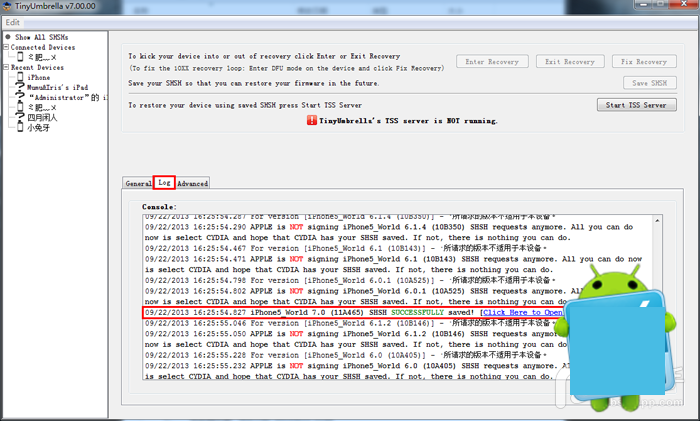700x421 pixels.
Task: Click the Enter Recovery button
Action: [x=492, y=62]
